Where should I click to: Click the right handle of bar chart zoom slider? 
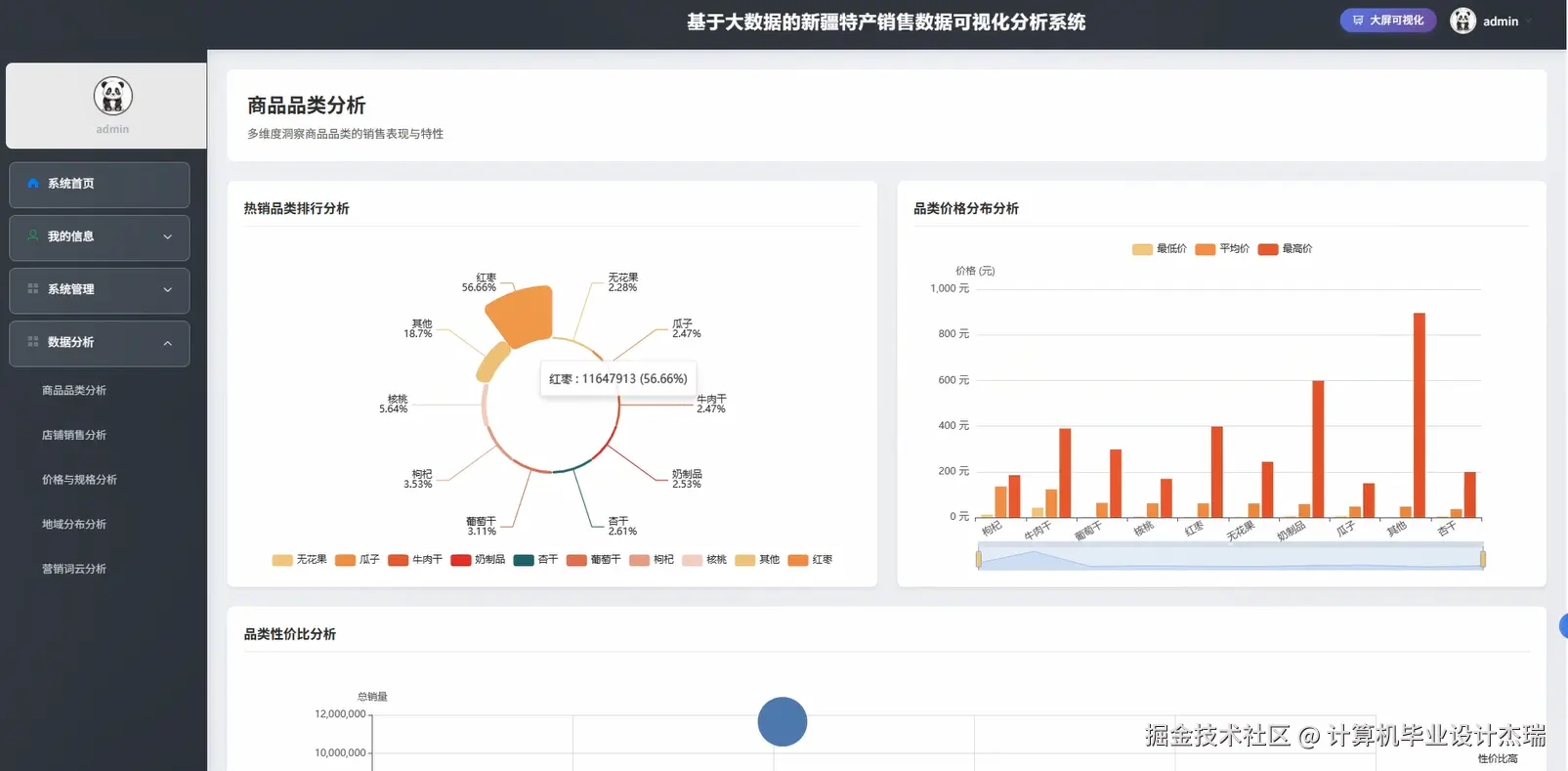1483,559
